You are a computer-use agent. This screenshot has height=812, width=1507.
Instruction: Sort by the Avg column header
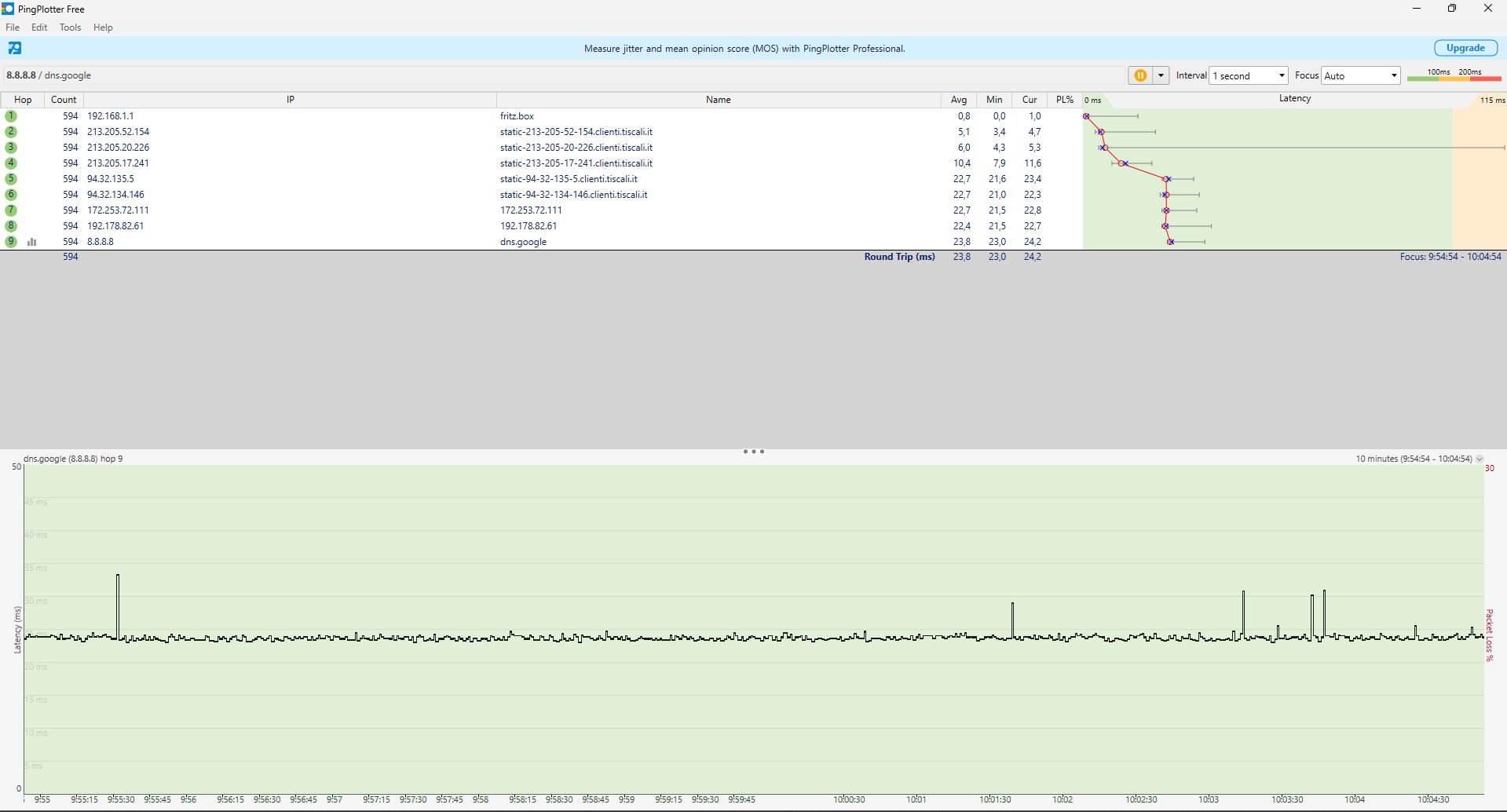tap(958, 100)
